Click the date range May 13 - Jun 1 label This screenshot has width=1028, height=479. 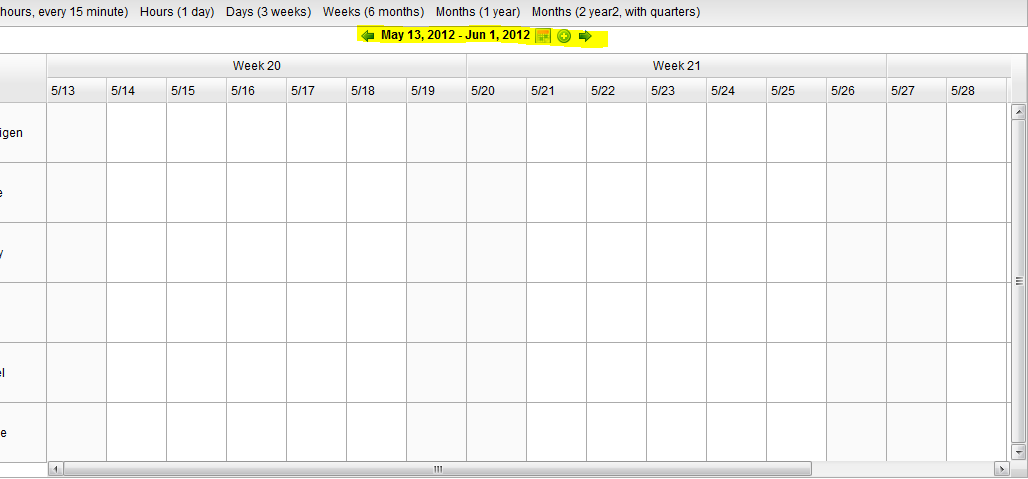[x=455, y=36]
